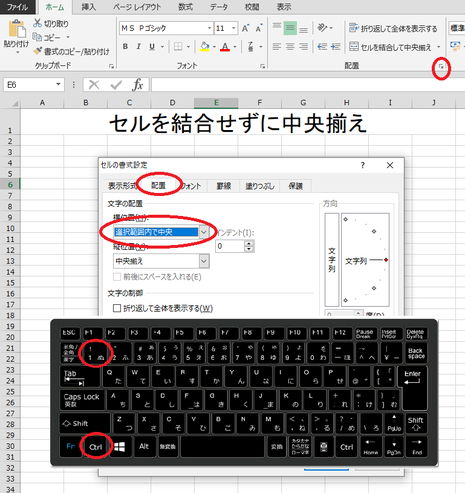Open the font size dropdown showing 11
The width and height of the screenshot is (465, 493).
(x=234, y=28)
